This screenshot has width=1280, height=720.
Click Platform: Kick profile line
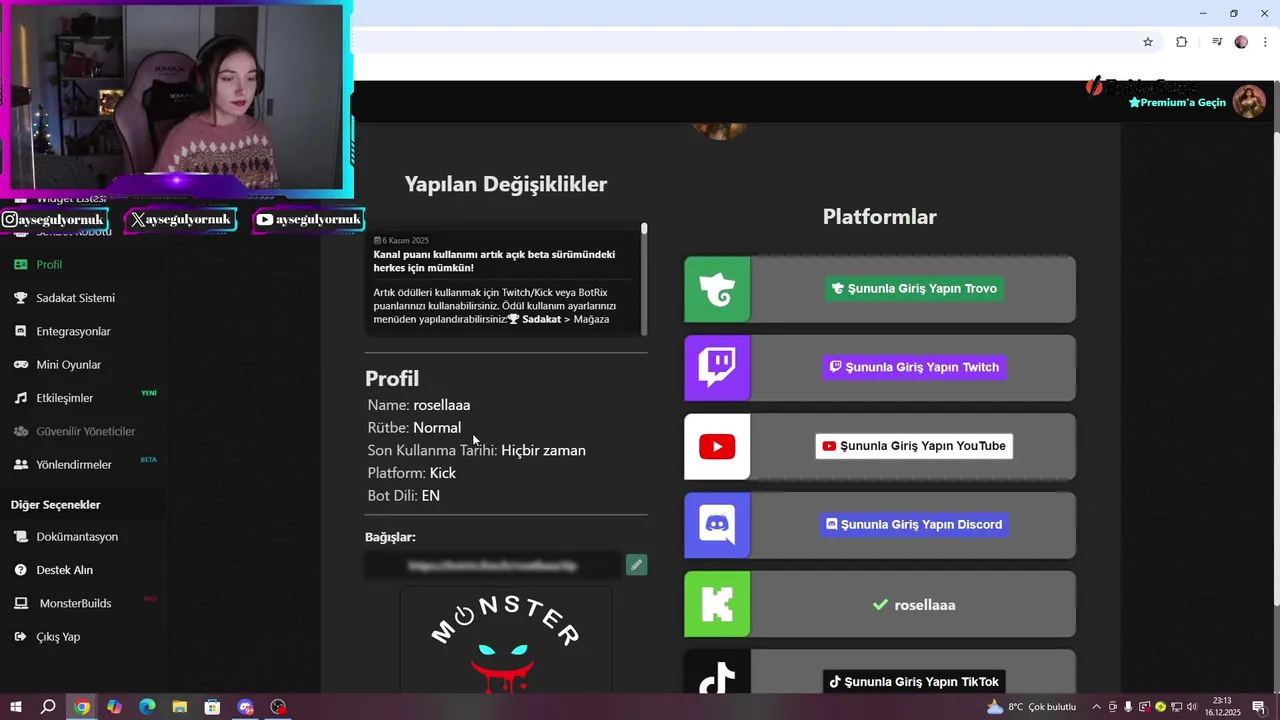(412, 473)
